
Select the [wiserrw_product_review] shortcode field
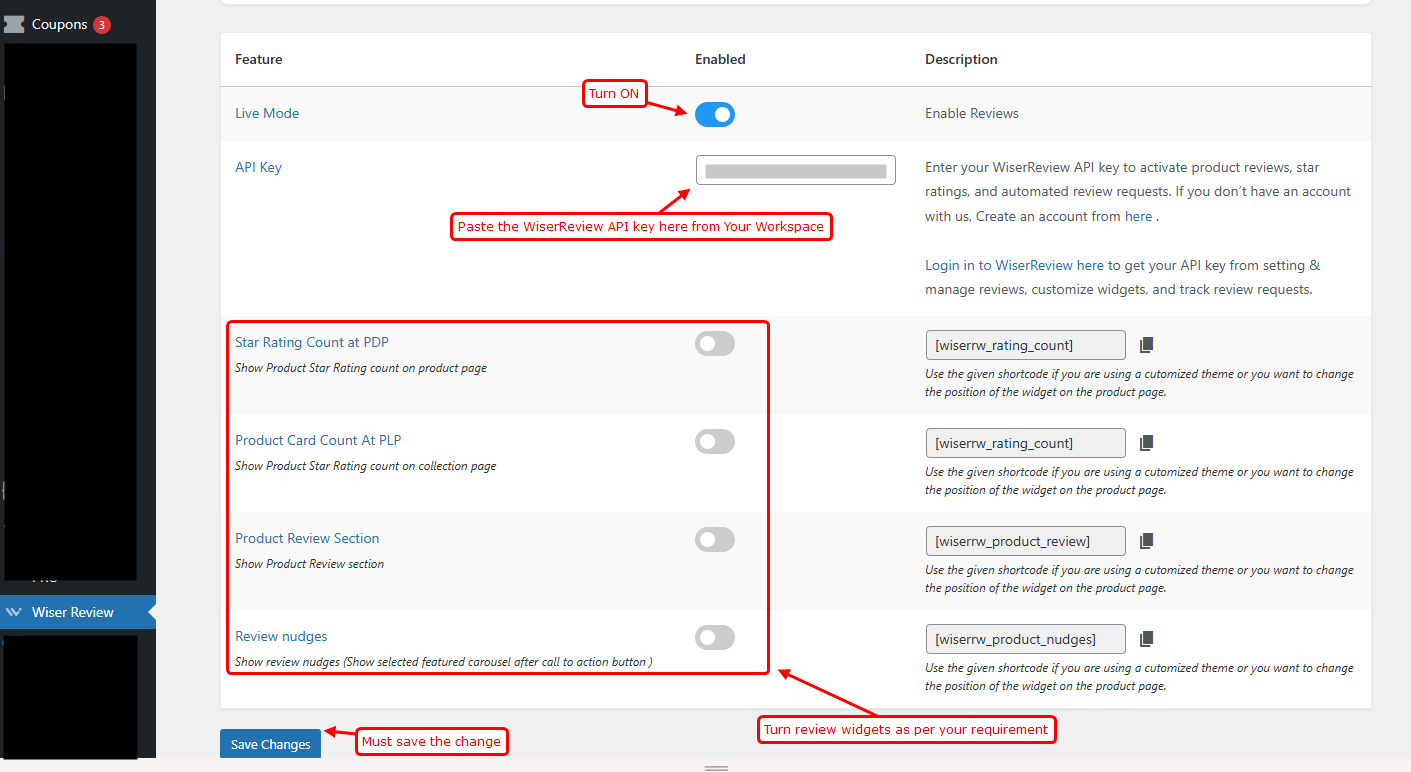(1026, 541)
